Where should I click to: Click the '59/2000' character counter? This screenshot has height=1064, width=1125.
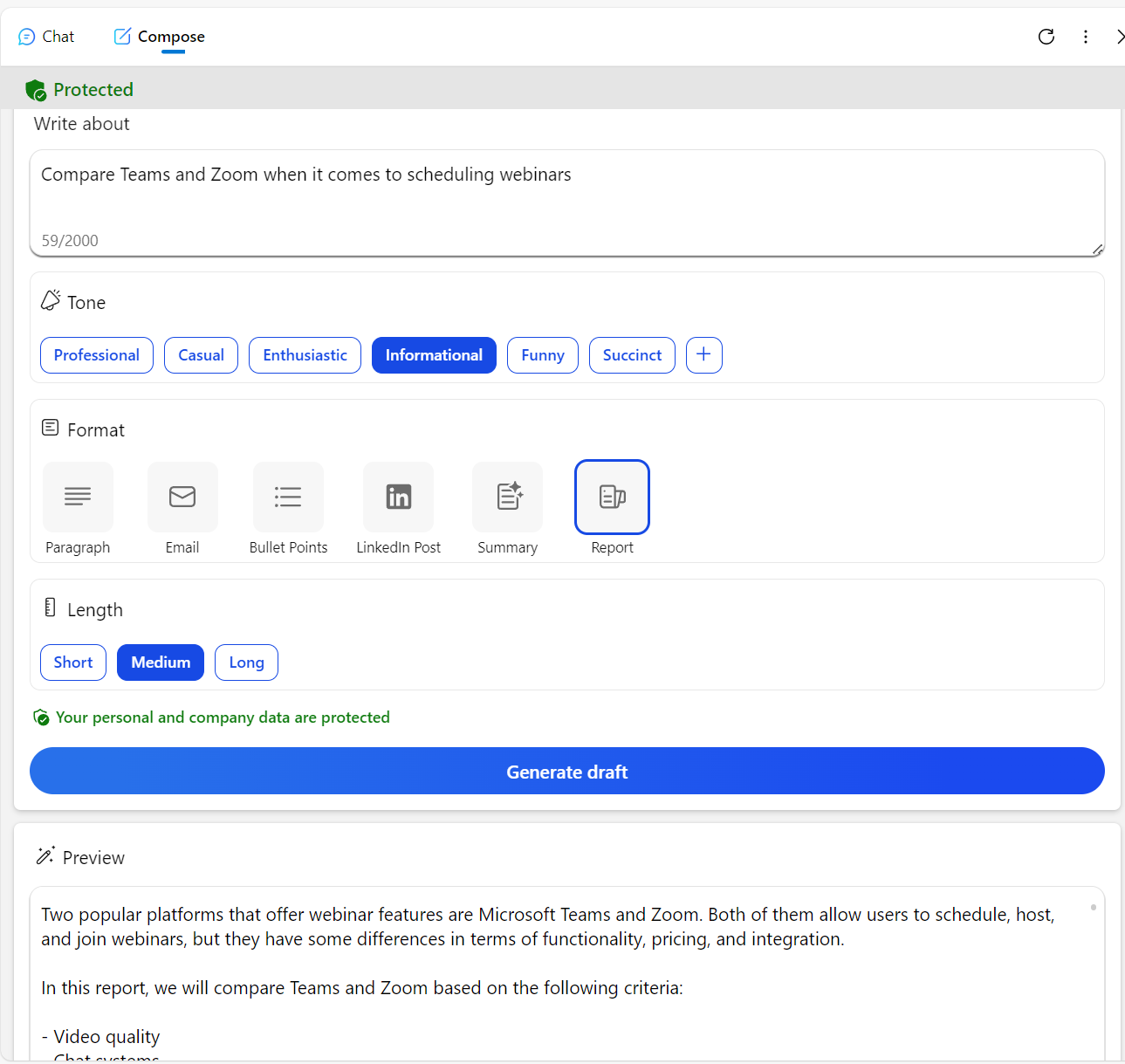(x=70, y=241)
